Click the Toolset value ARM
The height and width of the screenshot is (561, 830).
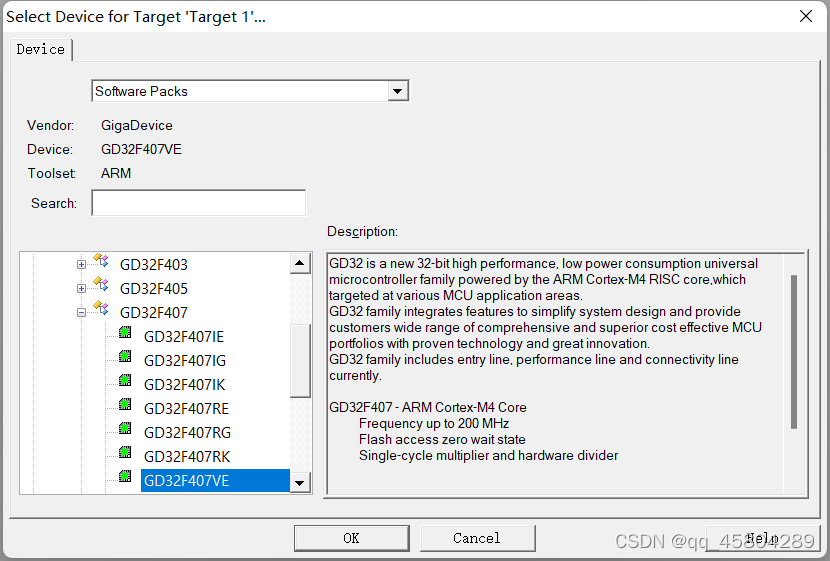(116, 173)
